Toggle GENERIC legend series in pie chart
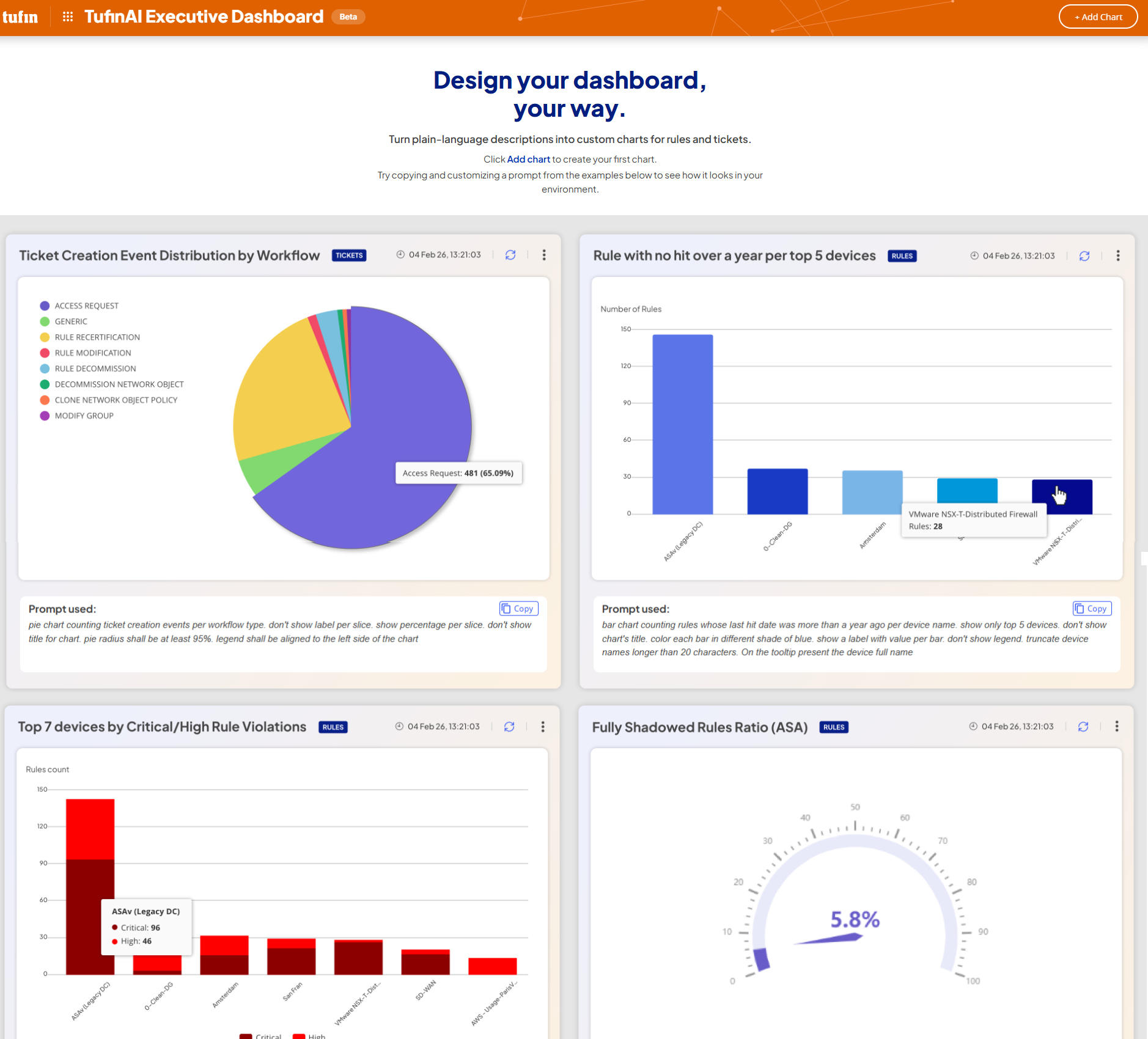Image resolution: width=1148 pixels, height=1039 pixels. click(x=71, y=321)
